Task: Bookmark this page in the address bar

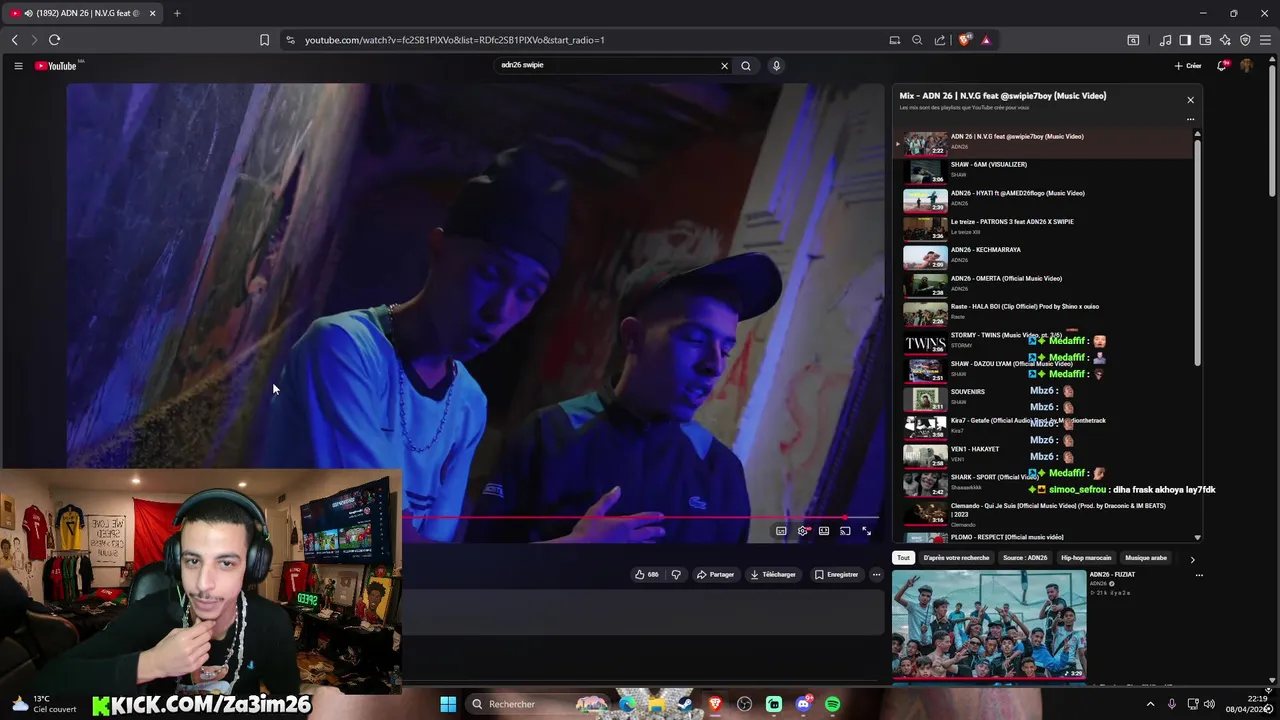Action: [x=264, y=40]
